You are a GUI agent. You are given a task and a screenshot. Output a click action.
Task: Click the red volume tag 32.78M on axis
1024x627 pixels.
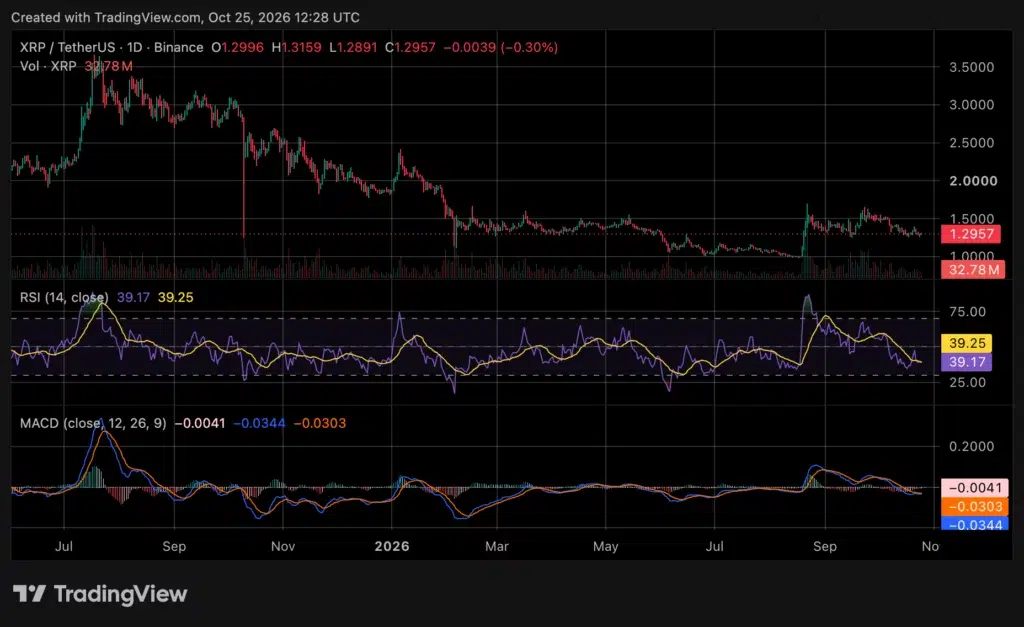tap(973, 269)
